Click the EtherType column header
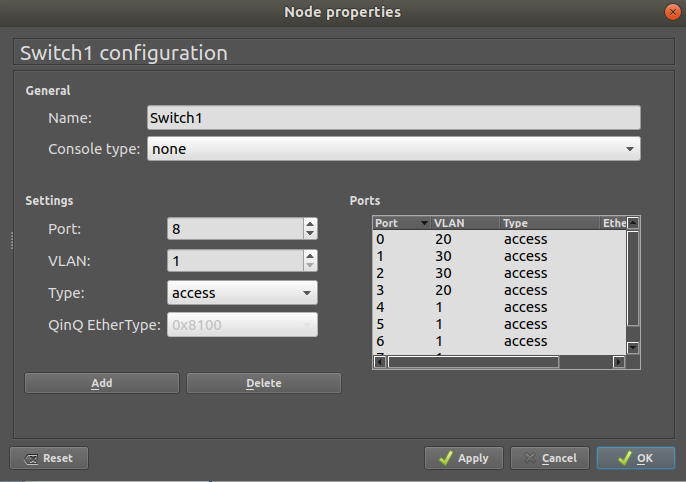The image size is (686, 482). [x=614, y=223]
